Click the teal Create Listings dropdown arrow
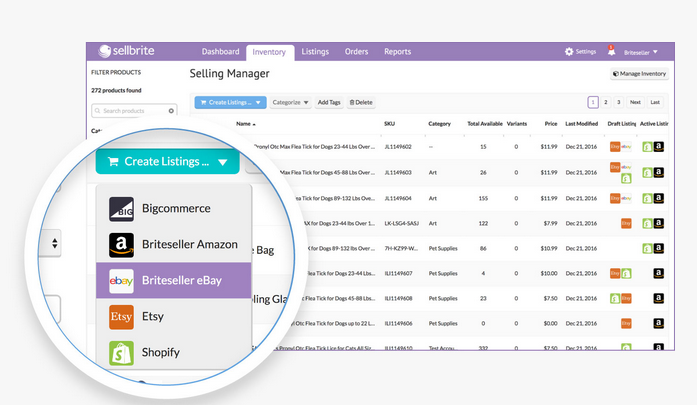Image resolution: width=697 pixels, height=405 pixels. coord(223,162)
